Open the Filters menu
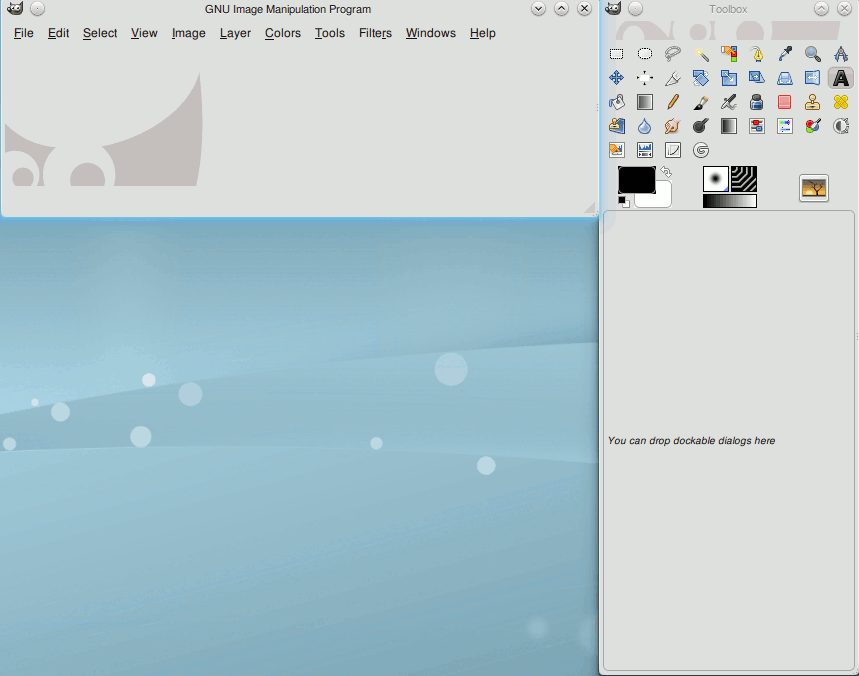 pos(375,33)
